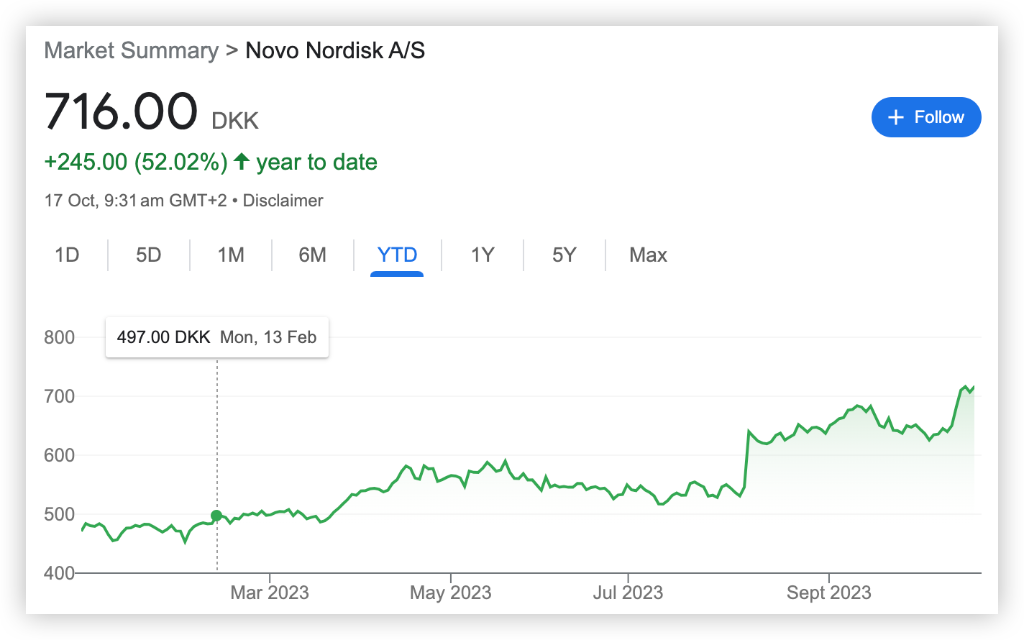
Task: Switch to the 5D time range
Action: [x=148, y=255]
